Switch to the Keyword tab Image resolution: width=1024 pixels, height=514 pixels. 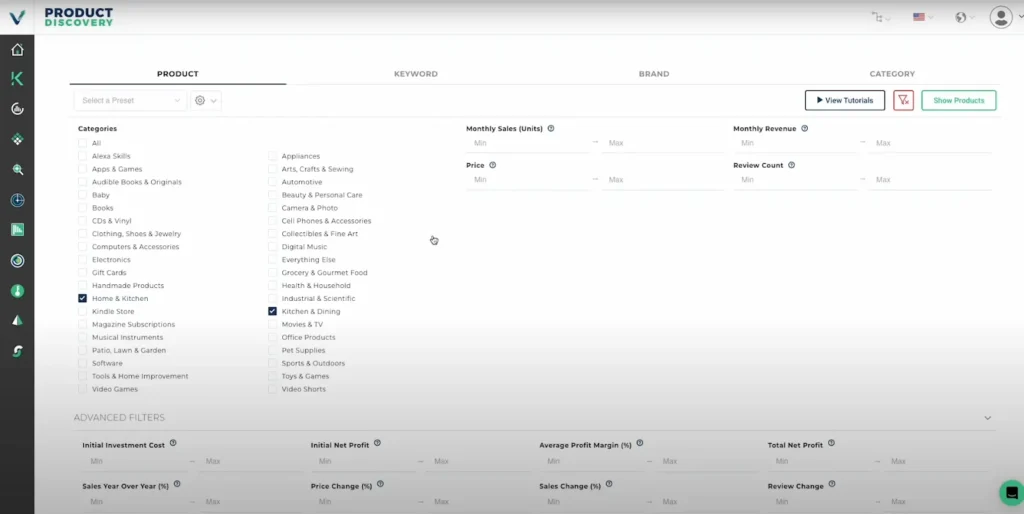pyautogui.click(x=416, y=74)
